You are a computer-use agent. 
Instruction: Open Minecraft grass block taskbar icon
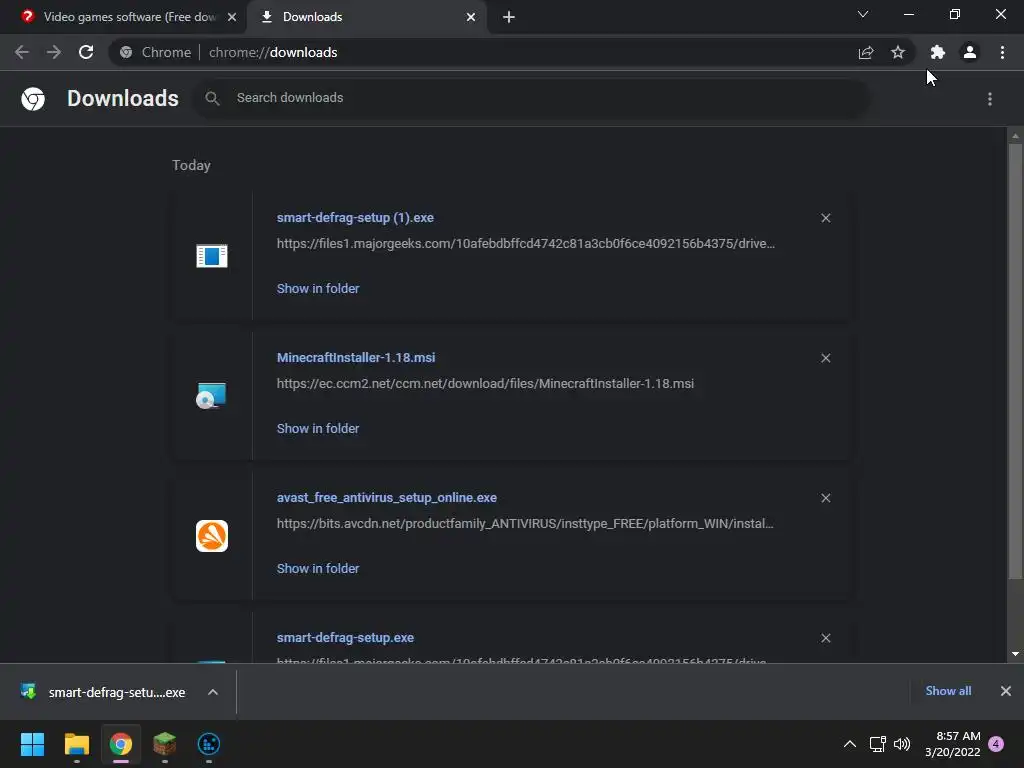coord(165,744)
